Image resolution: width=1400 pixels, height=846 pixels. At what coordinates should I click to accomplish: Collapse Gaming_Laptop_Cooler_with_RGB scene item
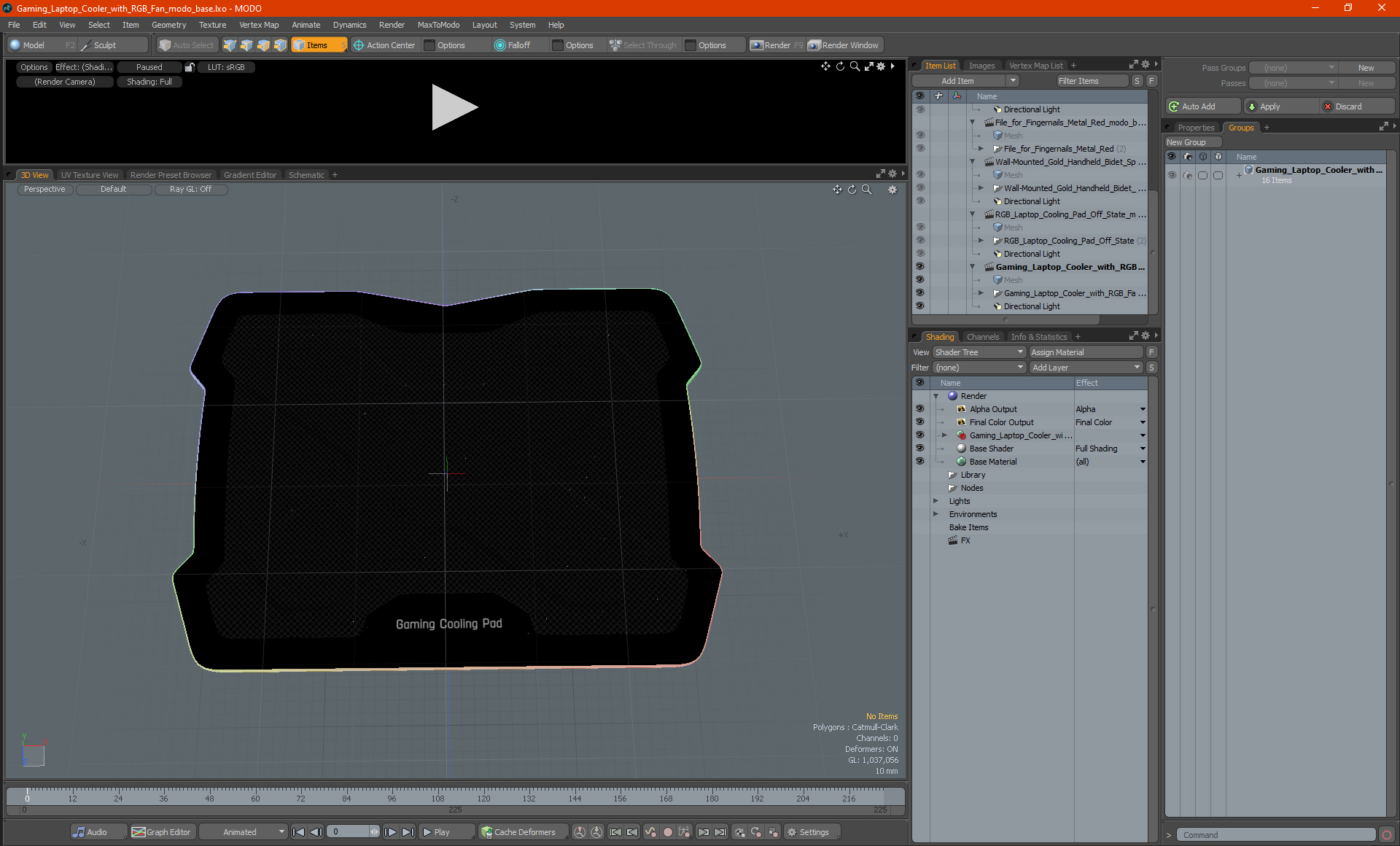pos(972,267)
